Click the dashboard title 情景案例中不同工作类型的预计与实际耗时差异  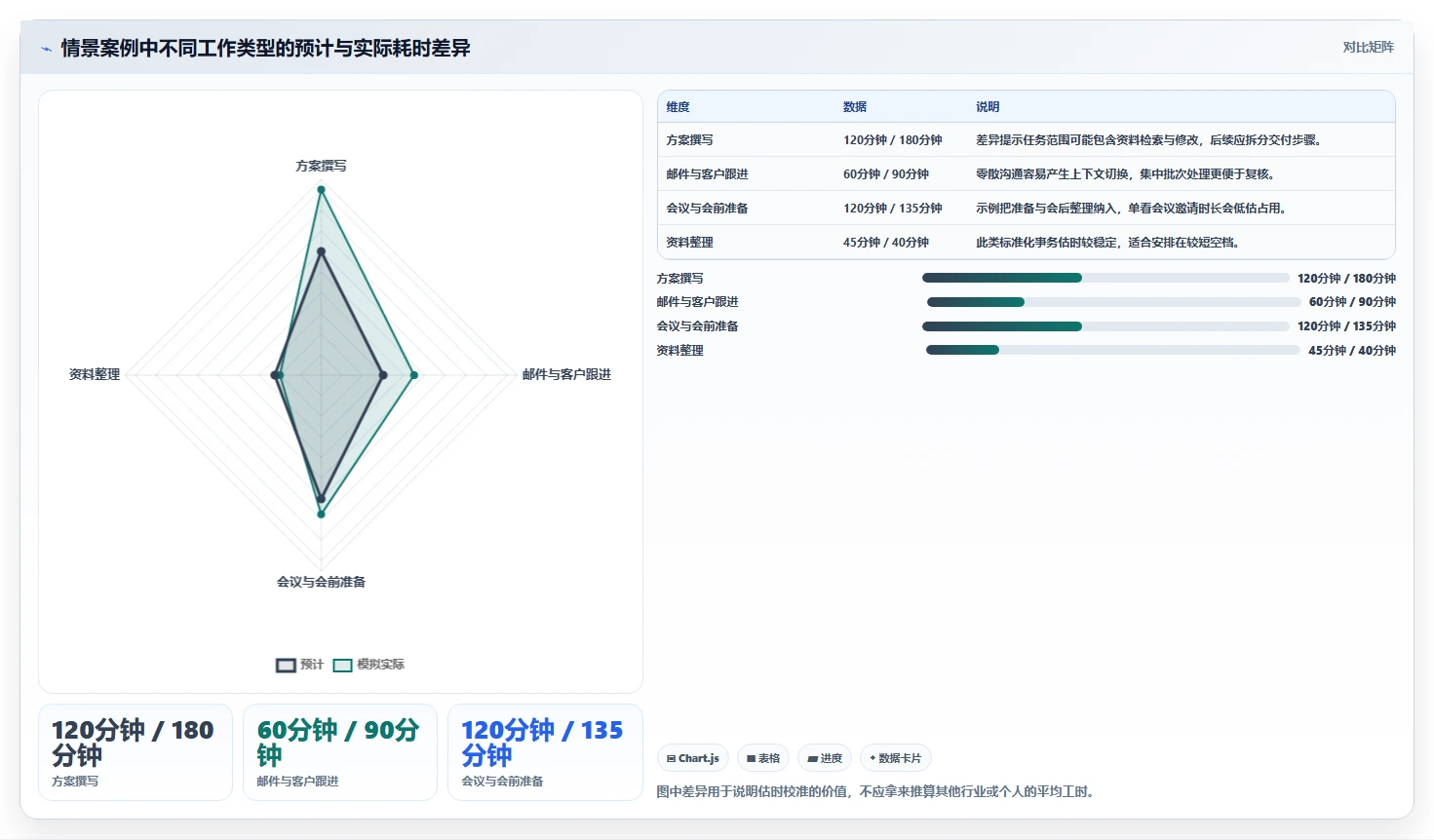click(x=266, y=49)
